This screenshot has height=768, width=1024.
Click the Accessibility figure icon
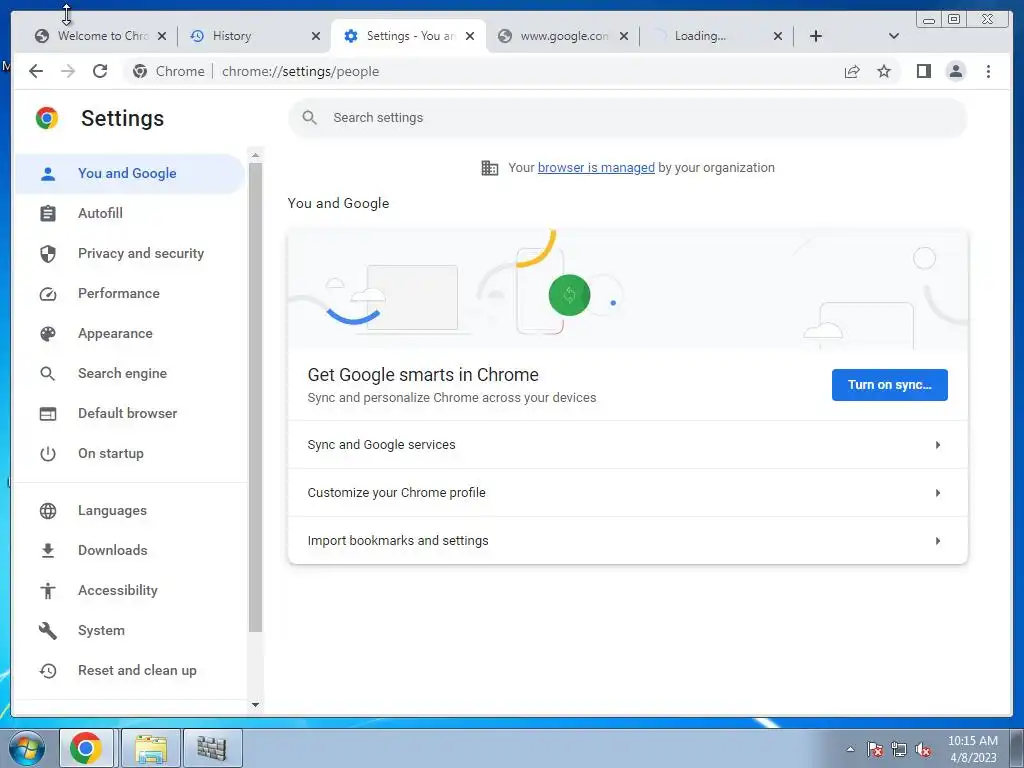tap(48, 590)
